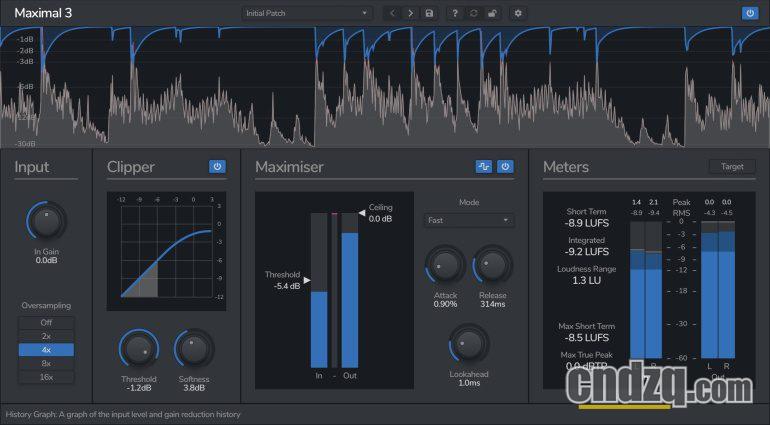770x425 pixels.
Task: Click the Maximiser waveform icon button
Action: click(484, 166)
